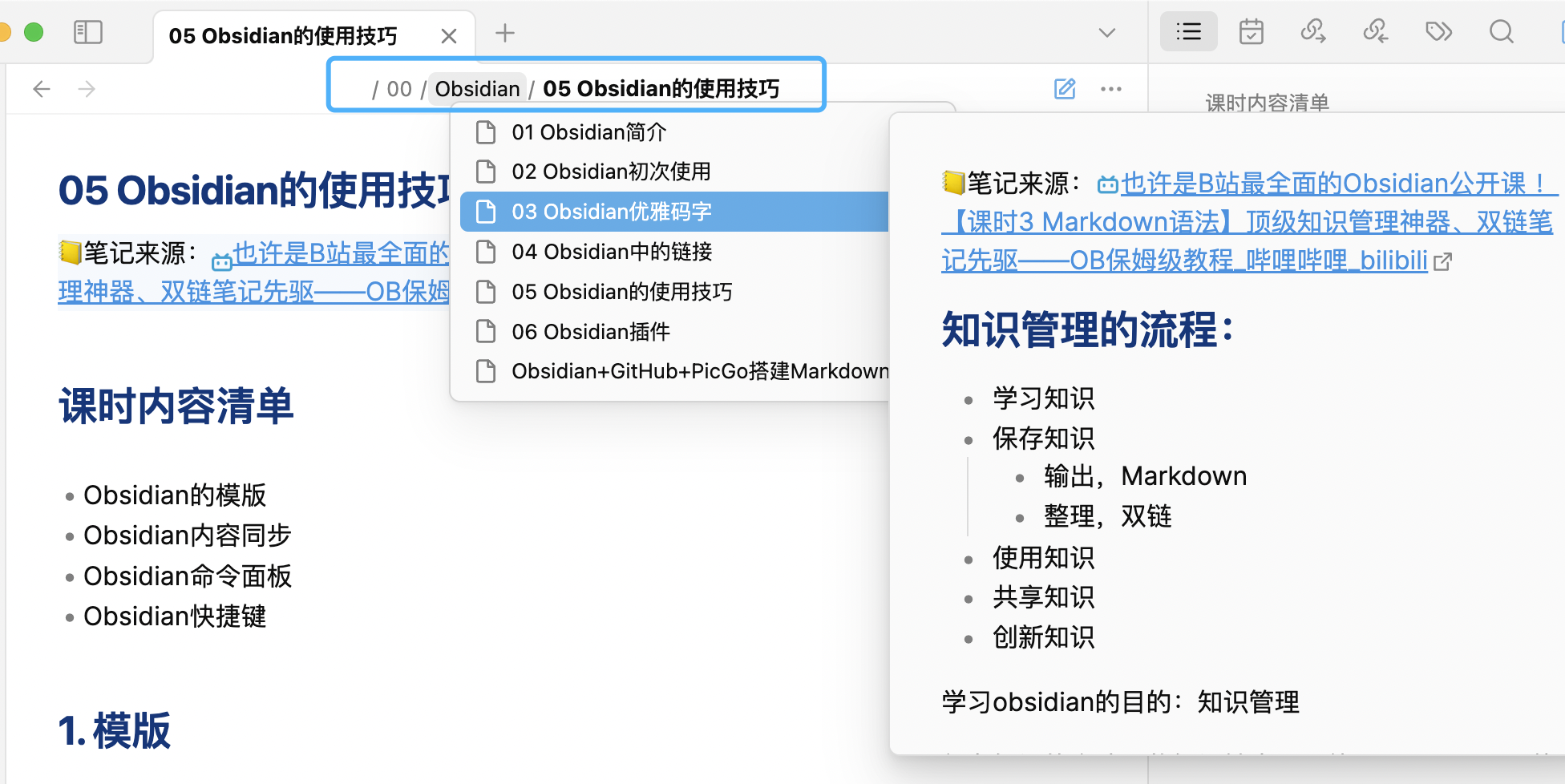
Task: Open note 02 Obsidian初次使用
Action: (x=673, y=172)
